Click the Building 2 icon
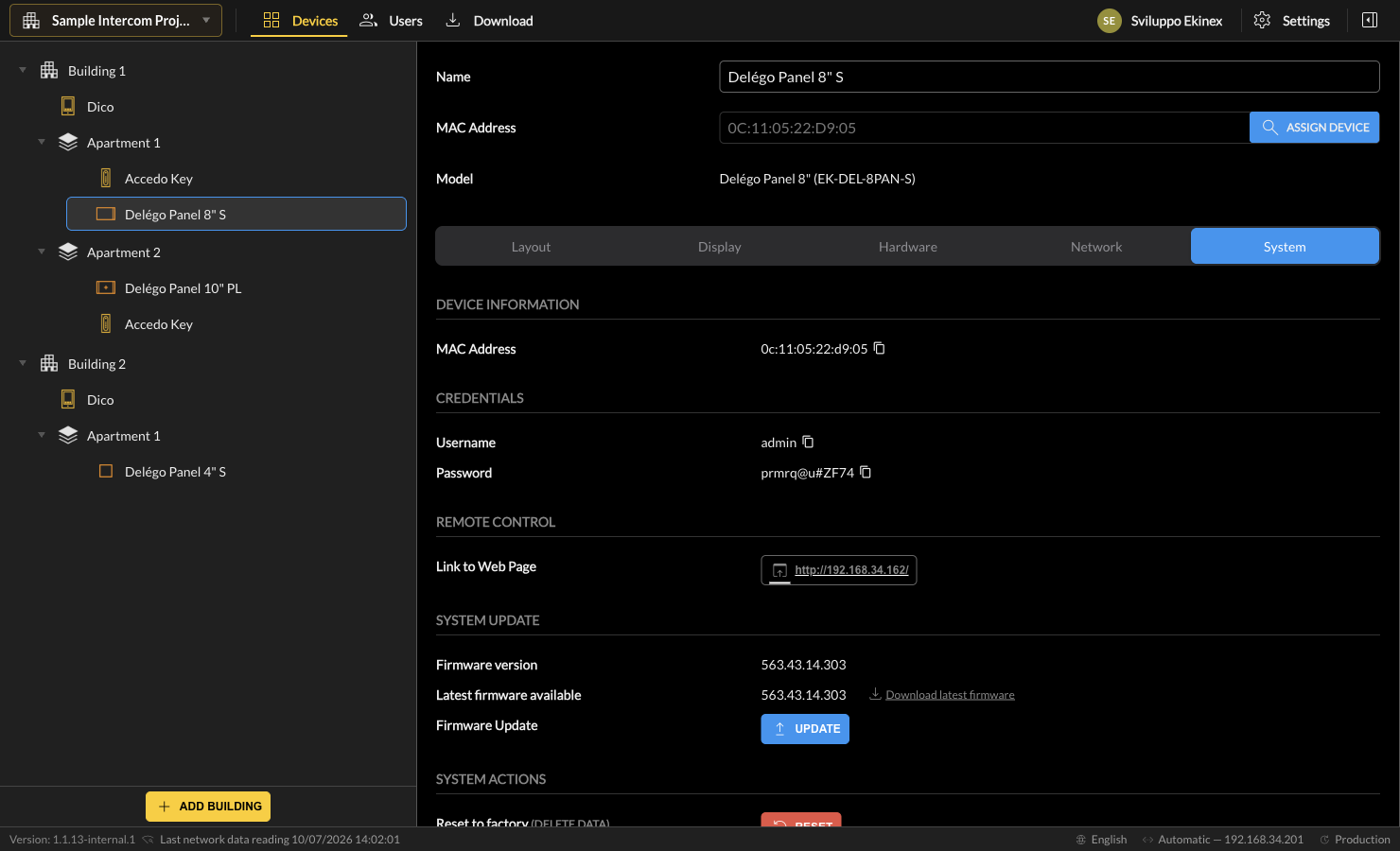This screenshot has width=1400, height=851. (x=49, y=363)
